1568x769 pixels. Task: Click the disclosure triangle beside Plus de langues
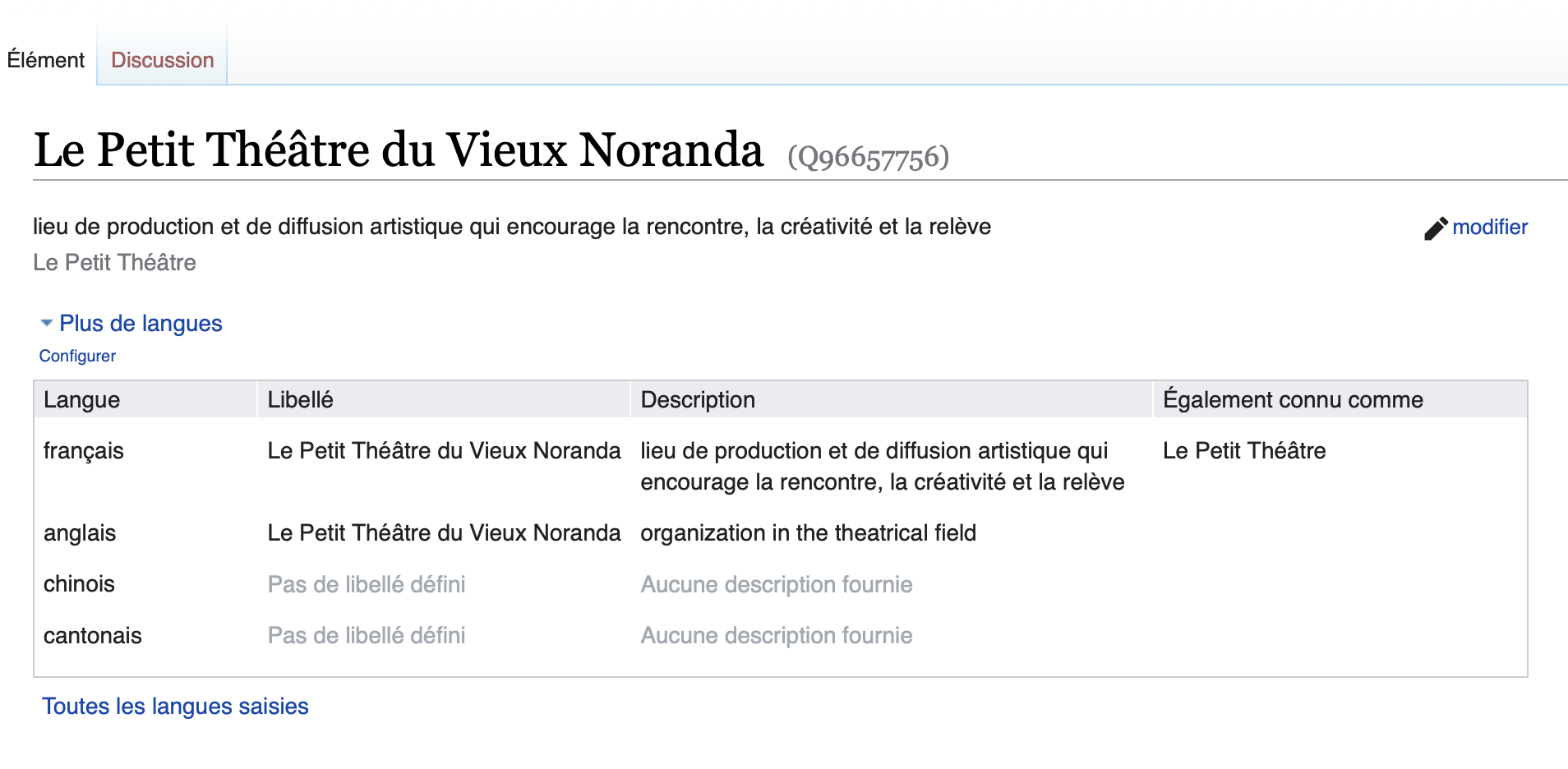click(46, 323)
